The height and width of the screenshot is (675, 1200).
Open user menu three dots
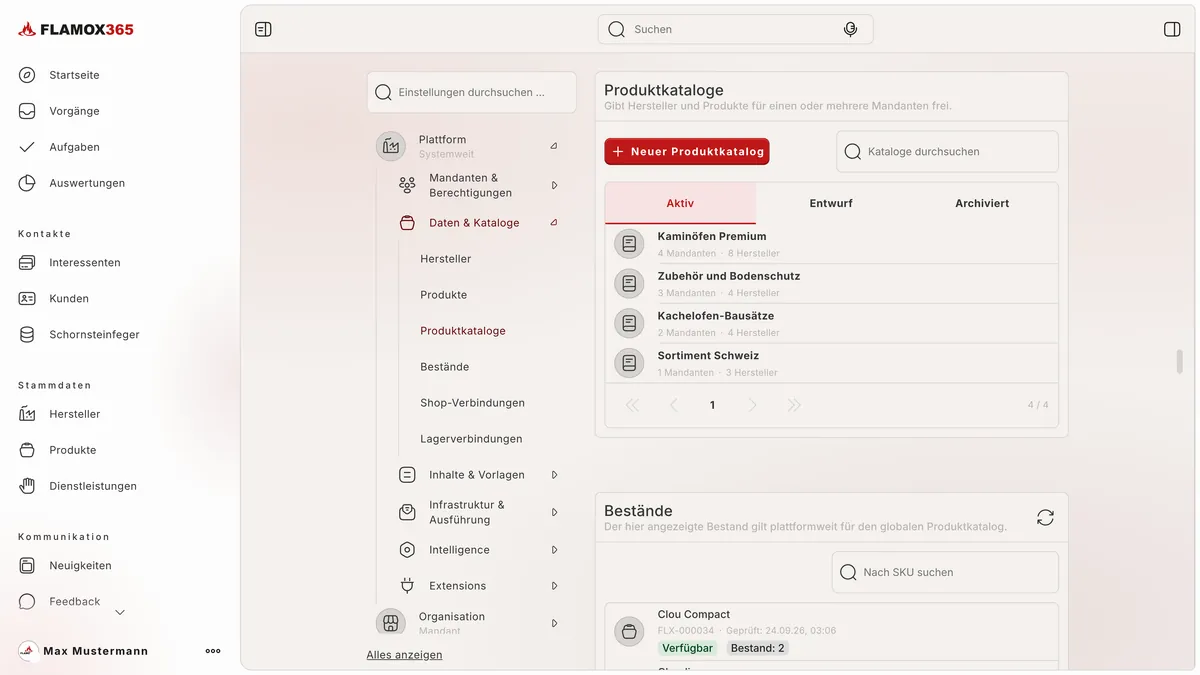[x=213, y=651]
